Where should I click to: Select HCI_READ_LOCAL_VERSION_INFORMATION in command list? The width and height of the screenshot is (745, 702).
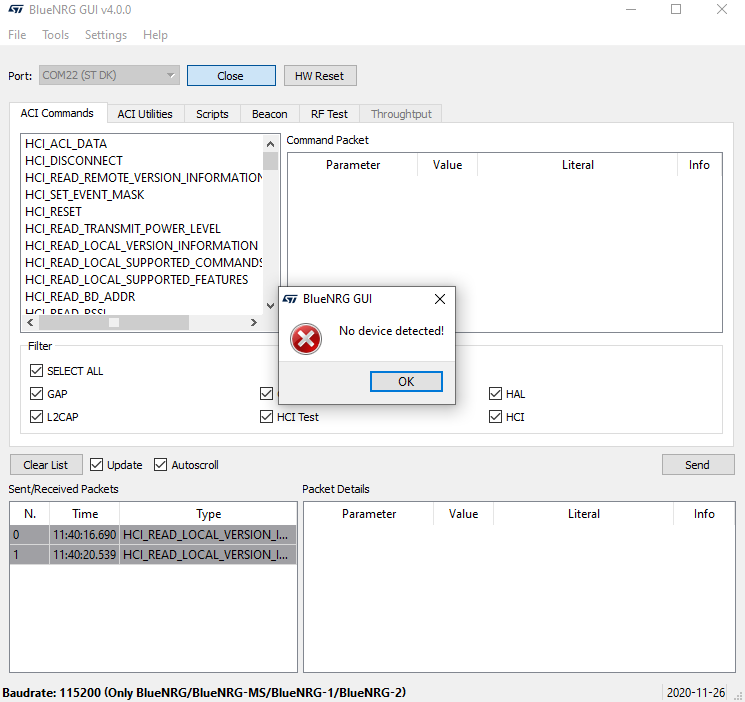tap(142, 246)
